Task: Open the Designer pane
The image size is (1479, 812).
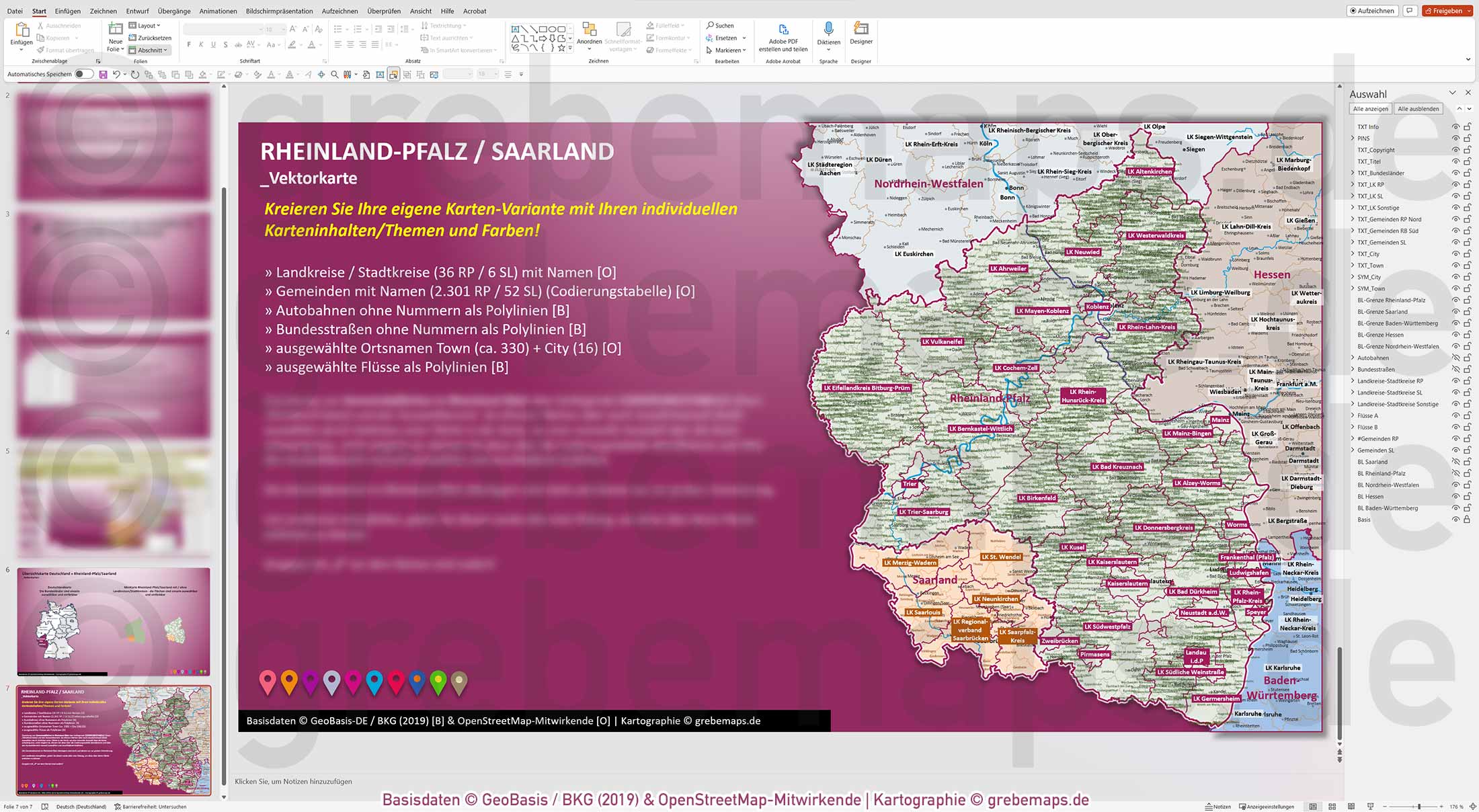Action: 861,37
